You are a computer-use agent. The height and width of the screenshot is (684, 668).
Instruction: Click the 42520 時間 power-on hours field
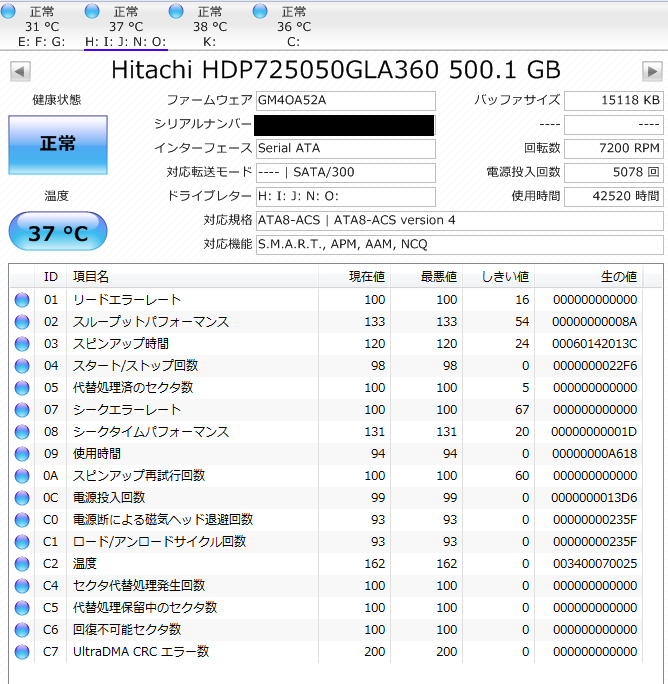click(x=613, y=196)
